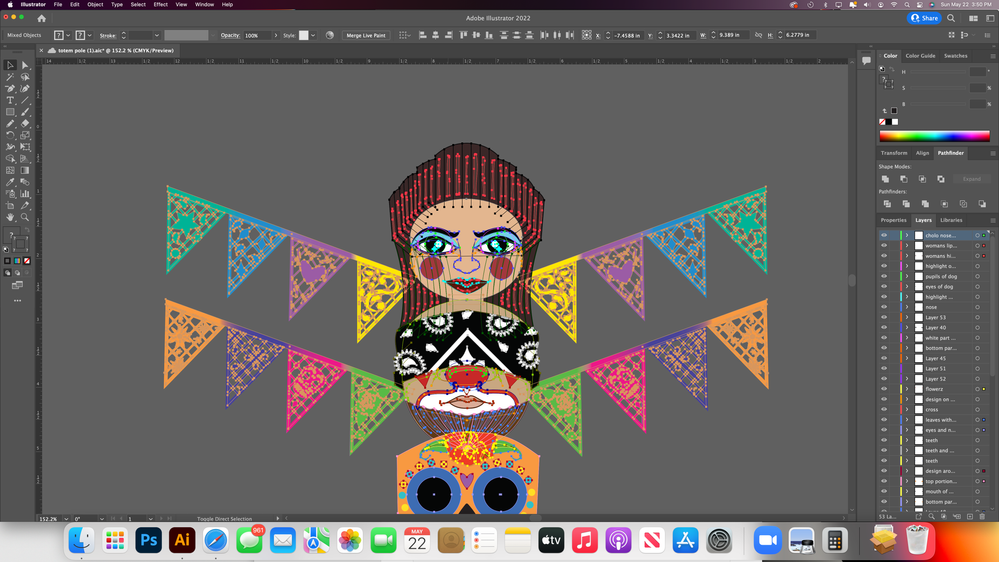This screenshot has height=562, width=999.
Task: Activate the Zoom tool
Action: (25, 217)
